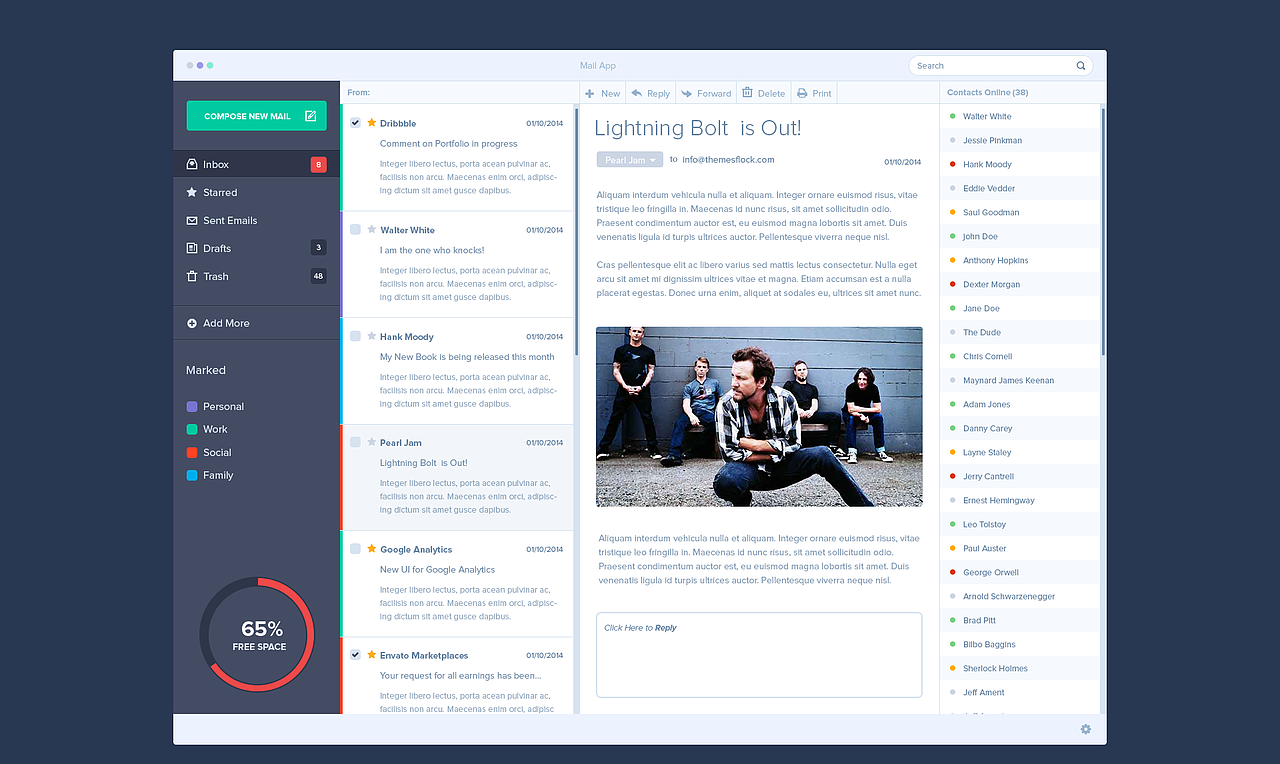Click the Inbox tray icon
This screenshot has height=764, width=1280.
tap(192, 164)
